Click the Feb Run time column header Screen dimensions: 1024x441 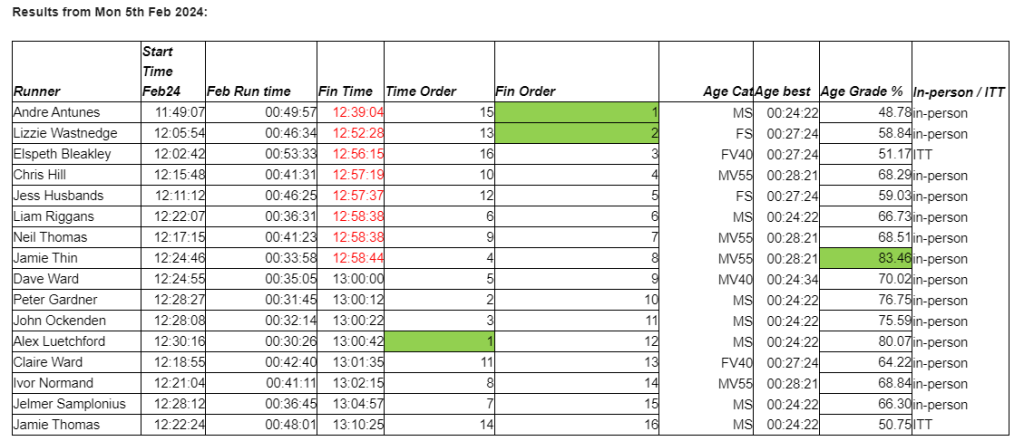[x=249, y=91]
